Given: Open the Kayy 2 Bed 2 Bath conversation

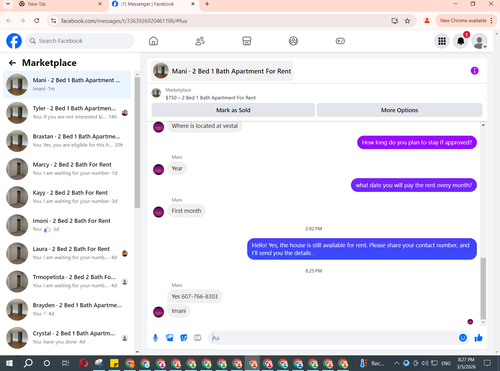Looking at the screenshot, I should (x=67, y=197).
